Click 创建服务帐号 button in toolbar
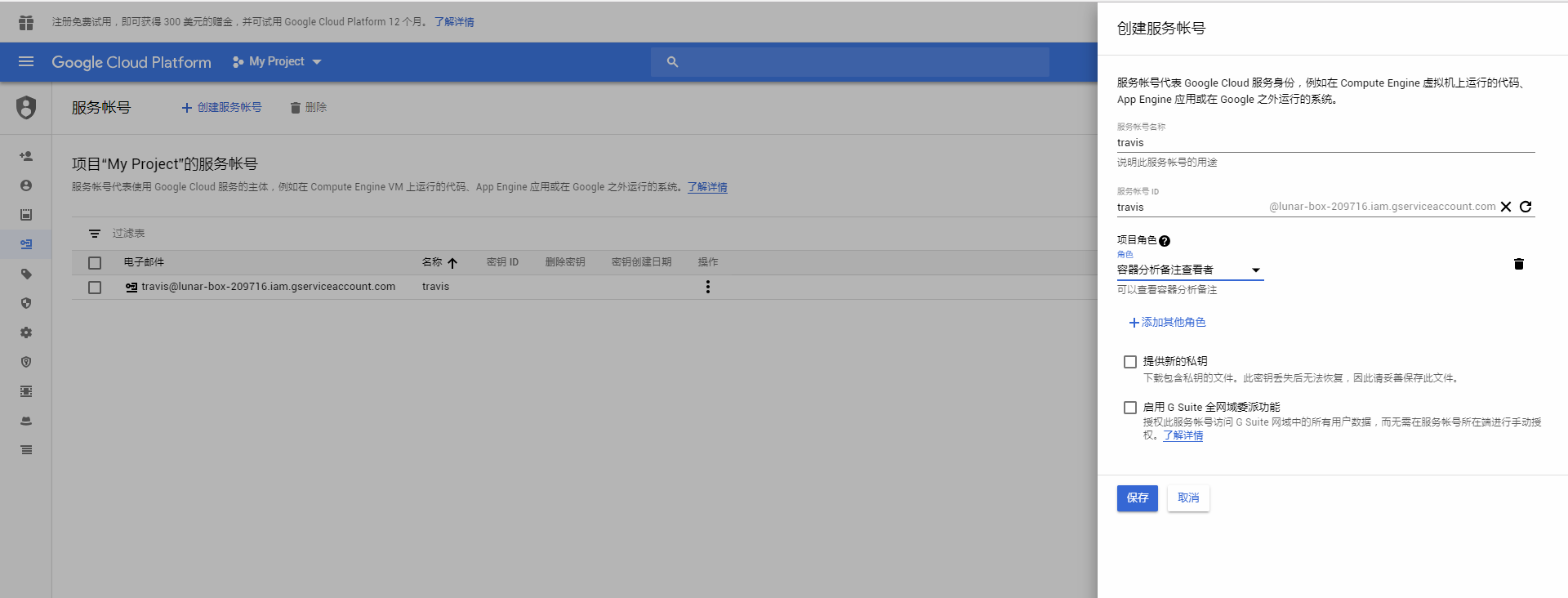1568x598 pixels. (x=221, y=108)
